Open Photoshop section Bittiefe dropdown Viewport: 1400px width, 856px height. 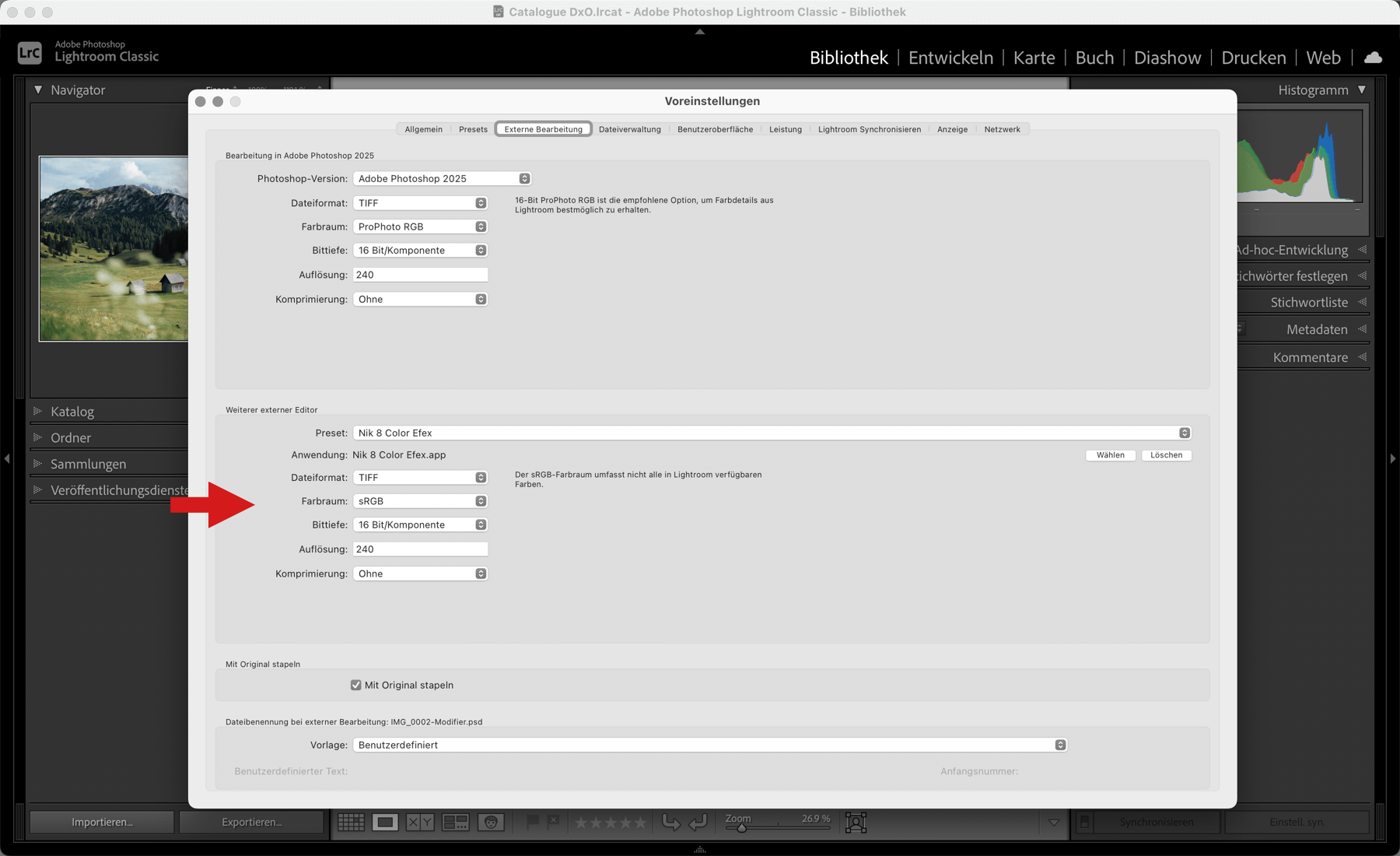pos(420,250)
